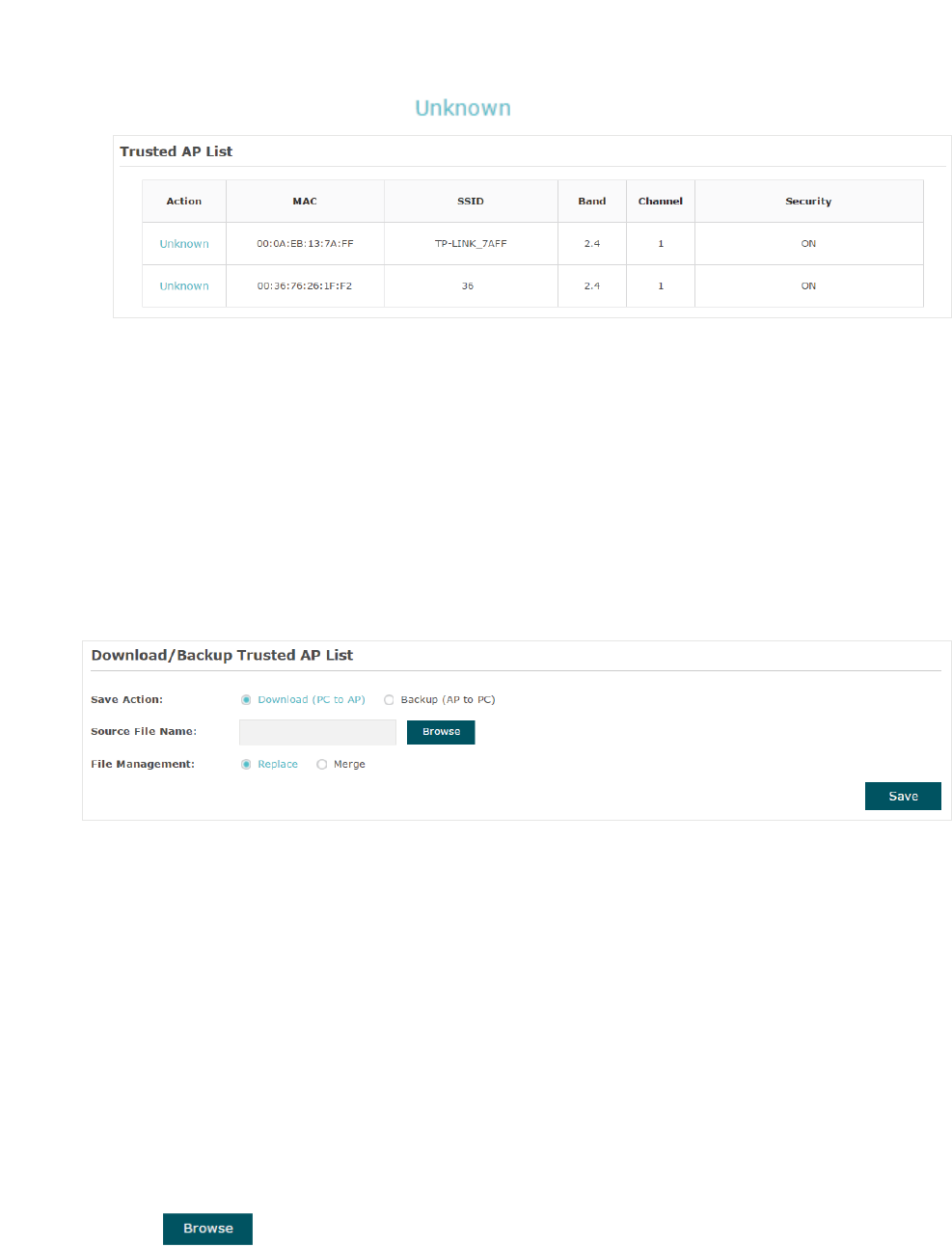
Task: Click the Channel column header
Action: pyautogui.click(x=661, y=202)
